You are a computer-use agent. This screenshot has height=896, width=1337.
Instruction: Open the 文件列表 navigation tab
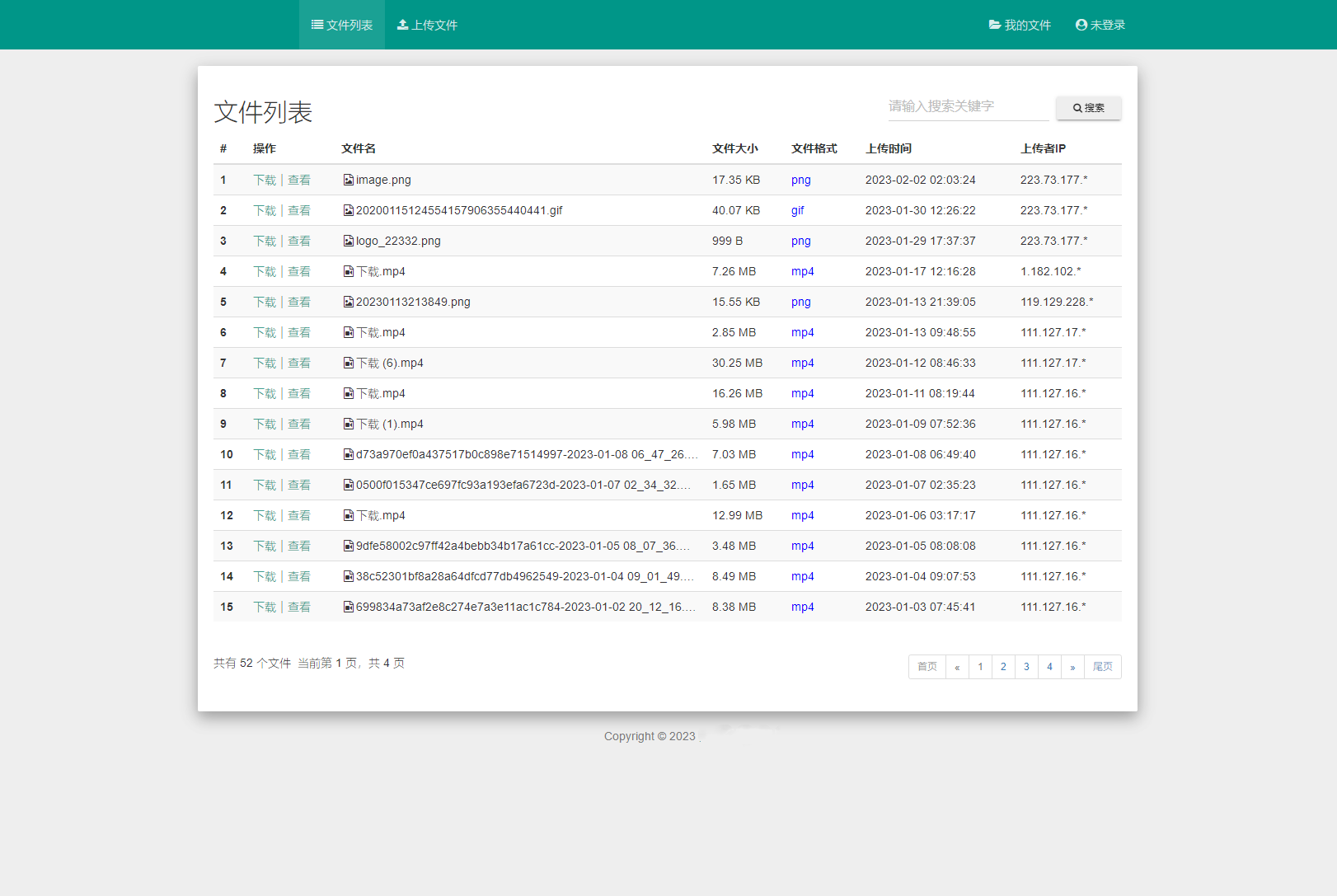[x=342, y=25]
